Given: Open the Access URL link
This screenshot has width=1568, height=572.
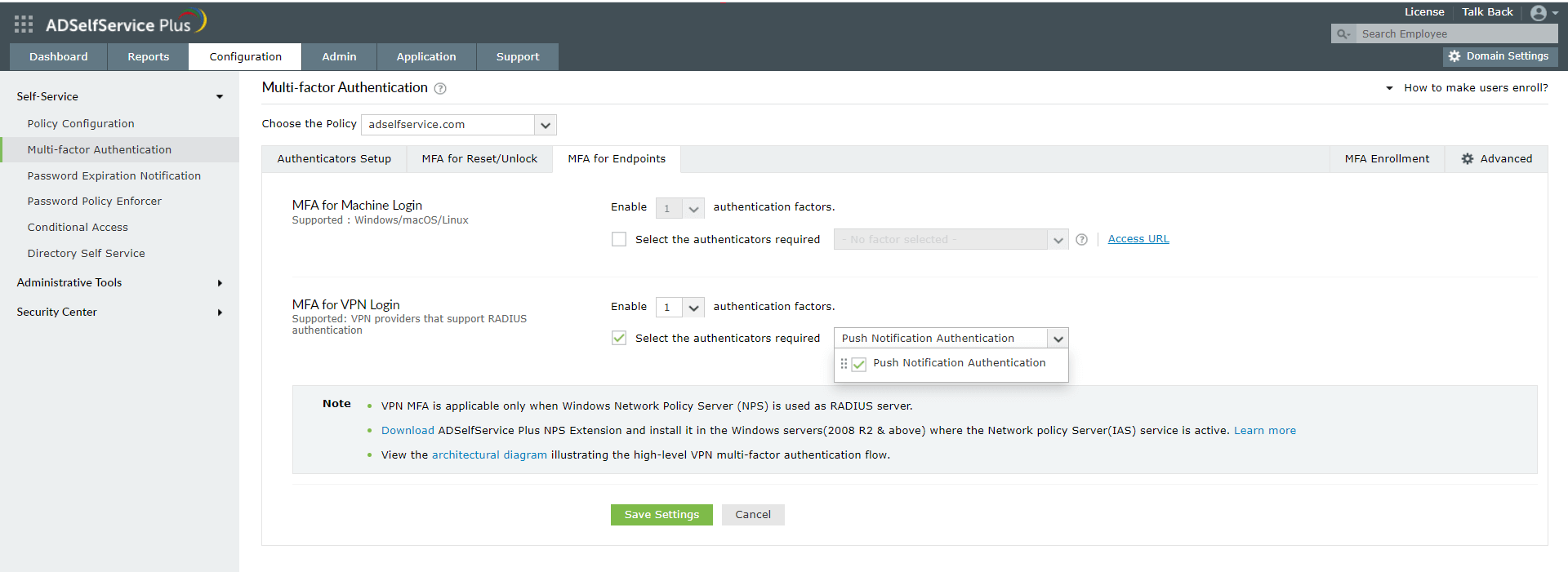Looking at the screenshot, I should pos(1138,239).
